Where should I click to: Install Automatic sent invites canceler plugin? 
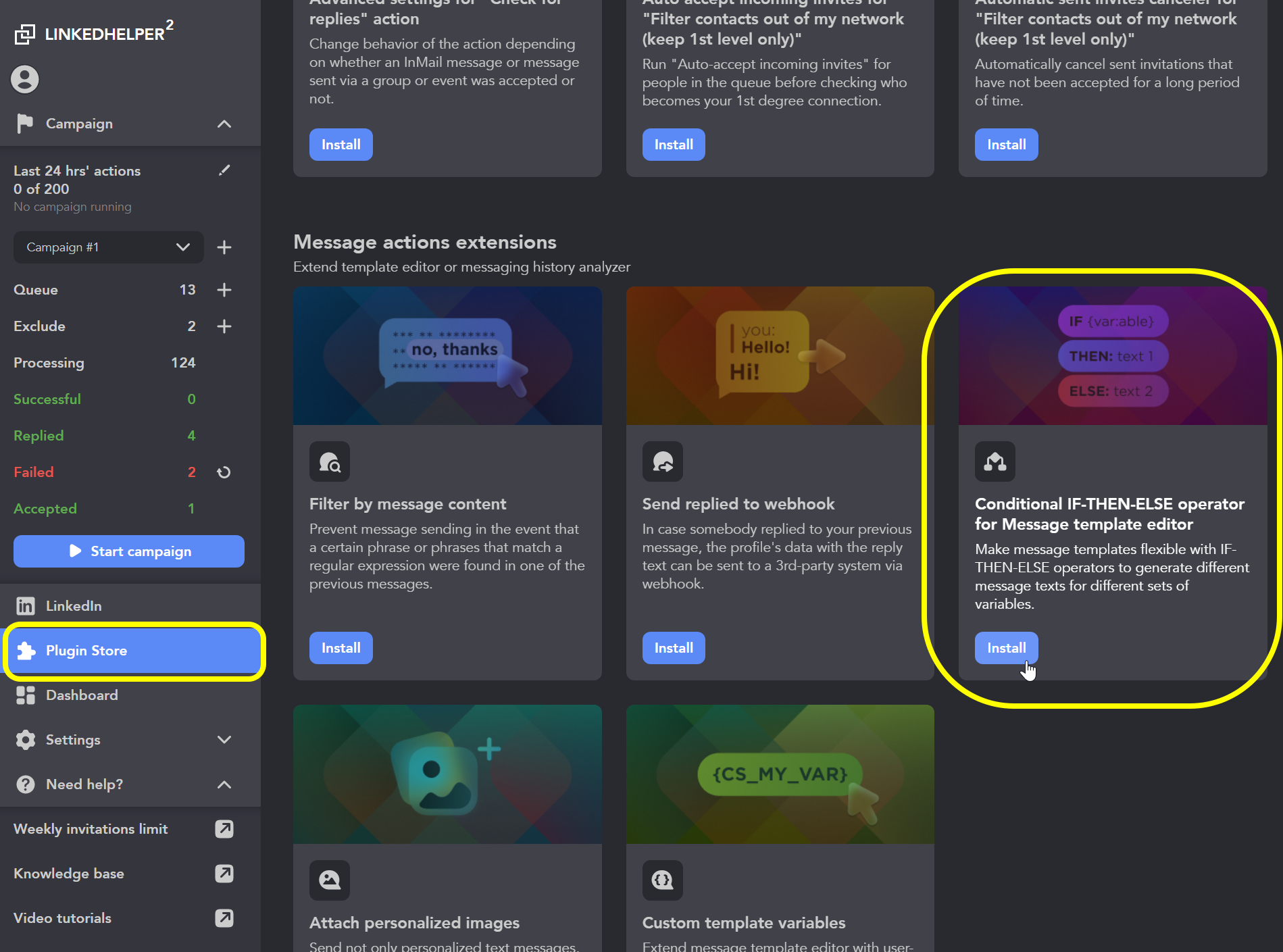pos(1007,145)
